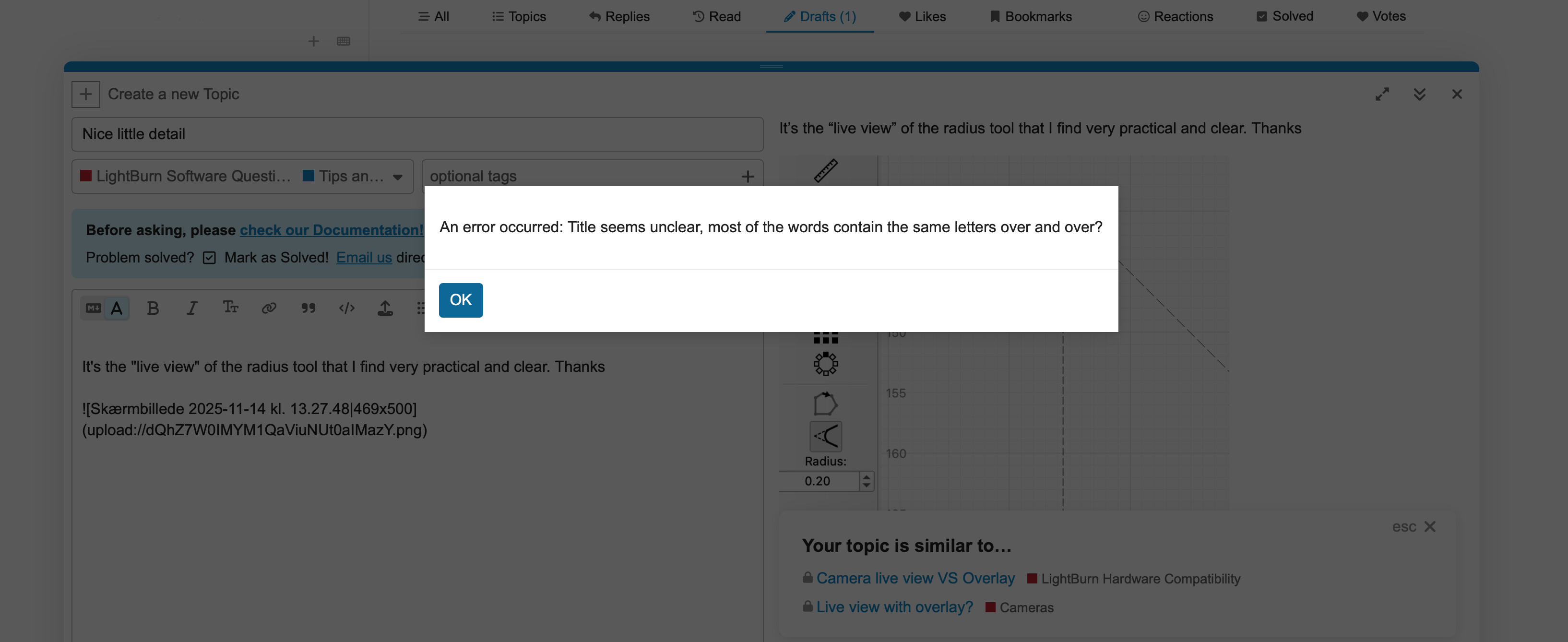Collapse the composer with the double chevron
Screen dimensions: 1568x642
[1419, 95]
